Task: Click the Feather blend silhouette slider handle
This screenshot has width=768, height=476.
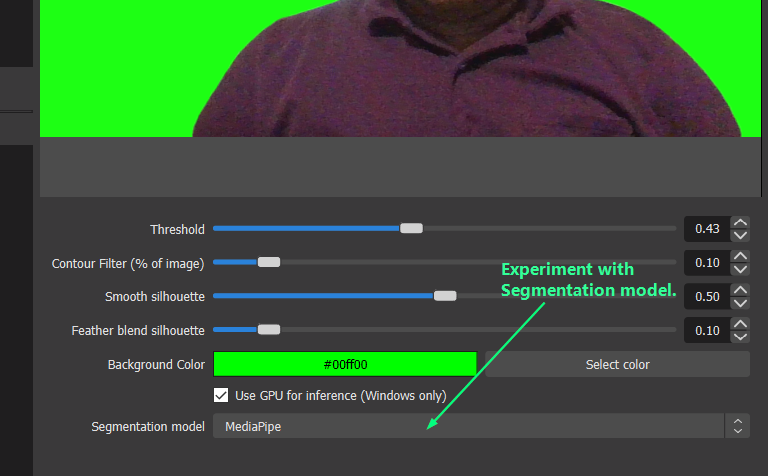Action: point(268,330)
